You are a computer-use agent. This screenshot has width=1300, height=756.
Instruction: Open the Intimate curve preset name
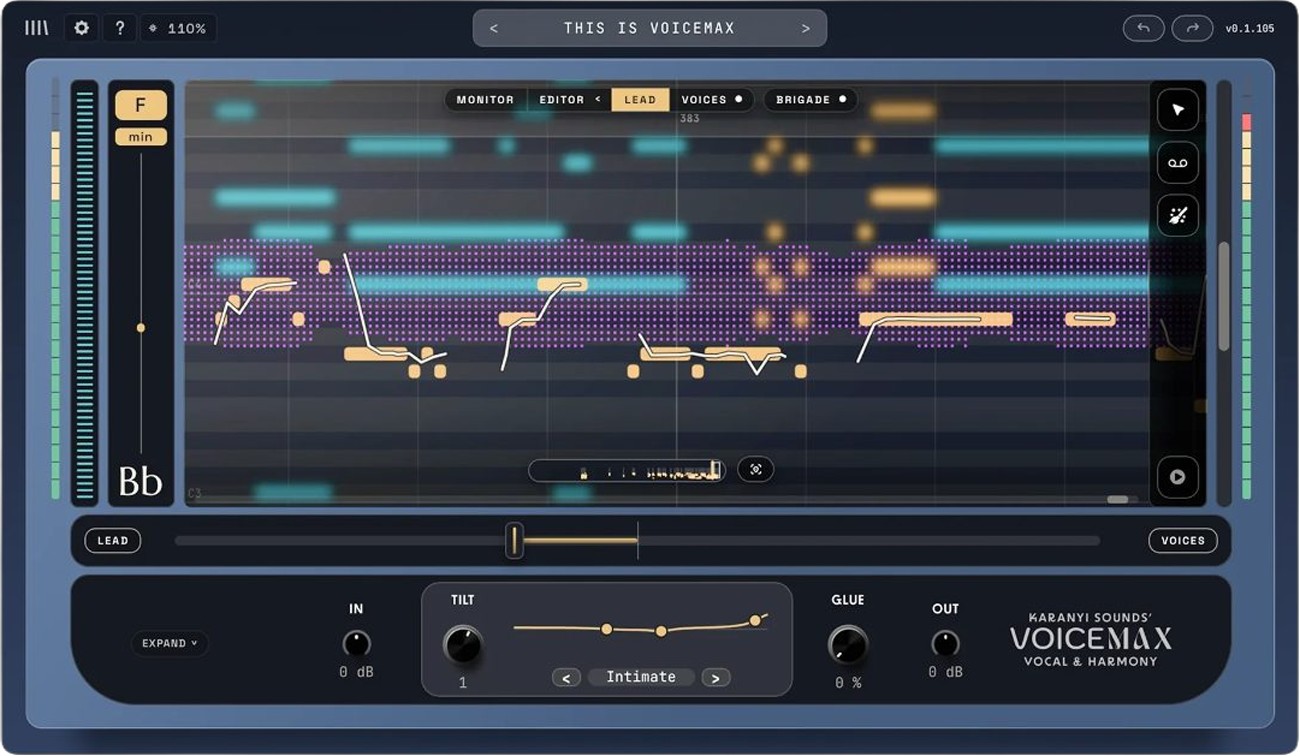pos(641,677)
